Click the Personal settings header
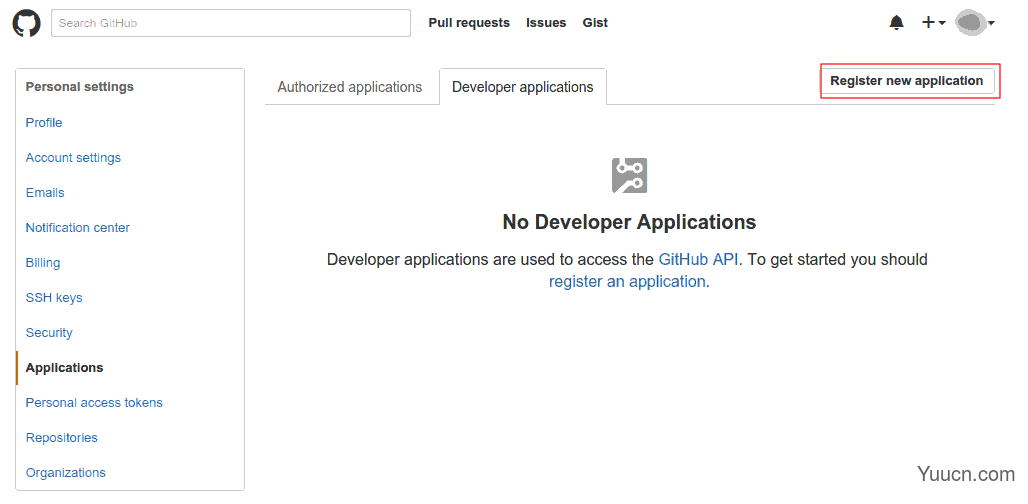The height and width of the screenshot is (504, 1028). point(79,87)
